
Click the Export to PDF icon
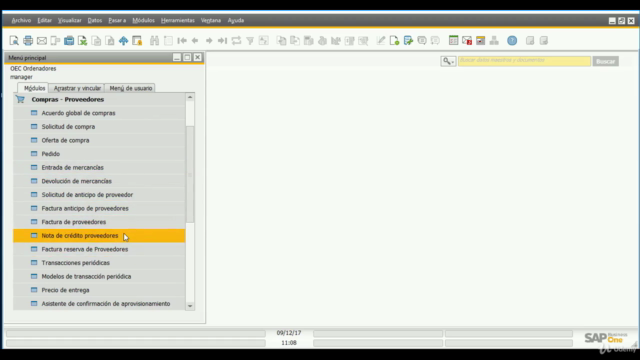110,40
